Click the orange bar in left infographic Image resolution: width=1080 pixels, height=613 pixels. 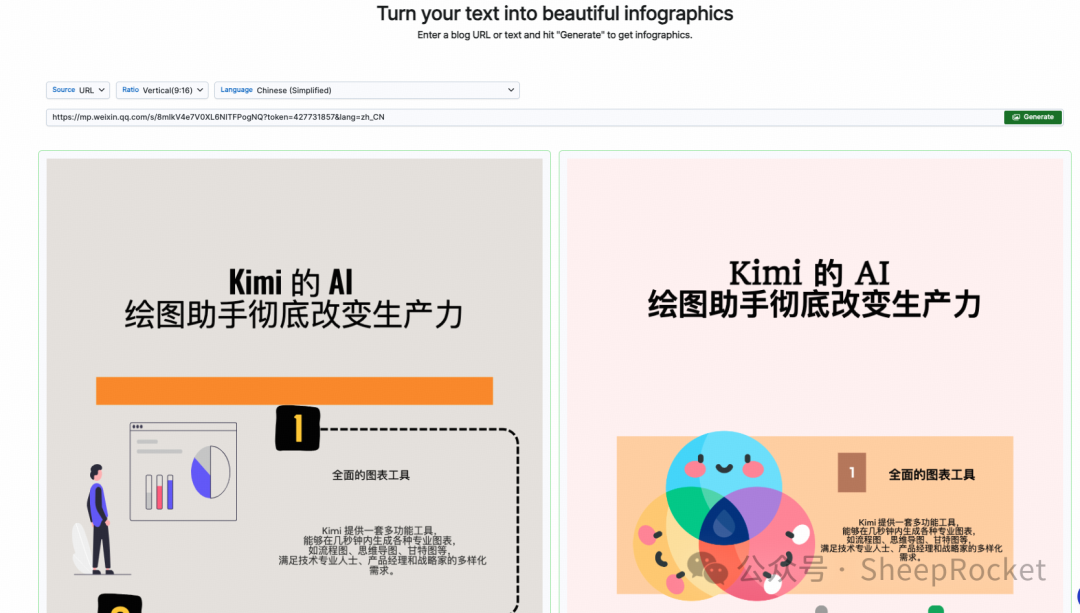click(294, 391)
